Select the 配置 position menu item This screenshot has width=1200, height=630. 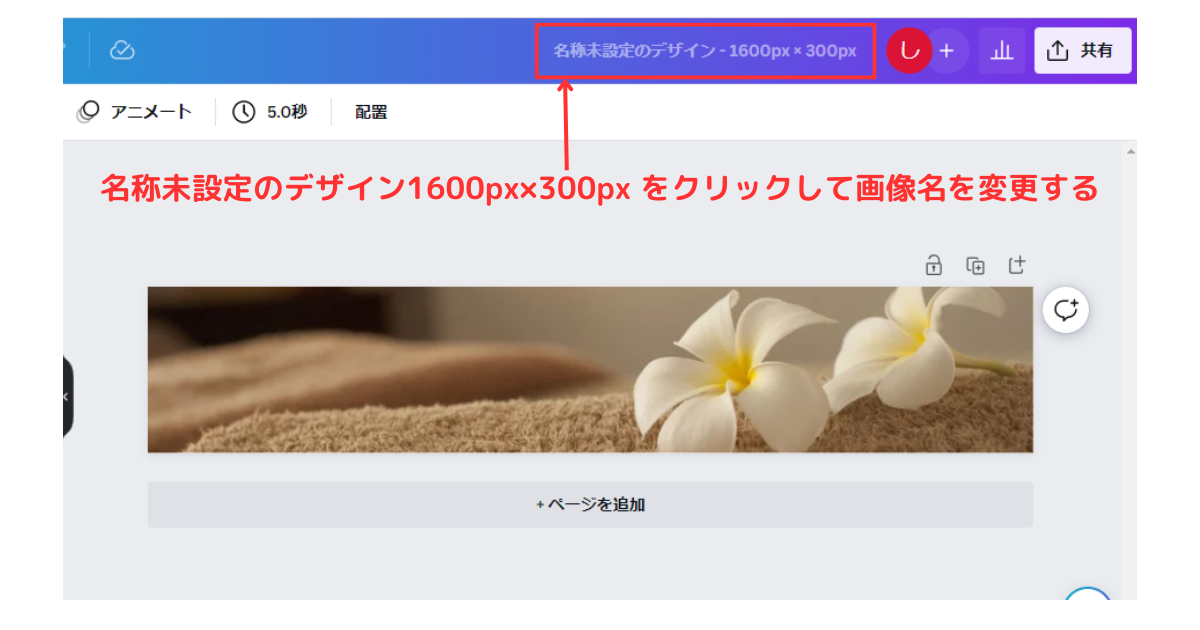[x=370, y=112]
